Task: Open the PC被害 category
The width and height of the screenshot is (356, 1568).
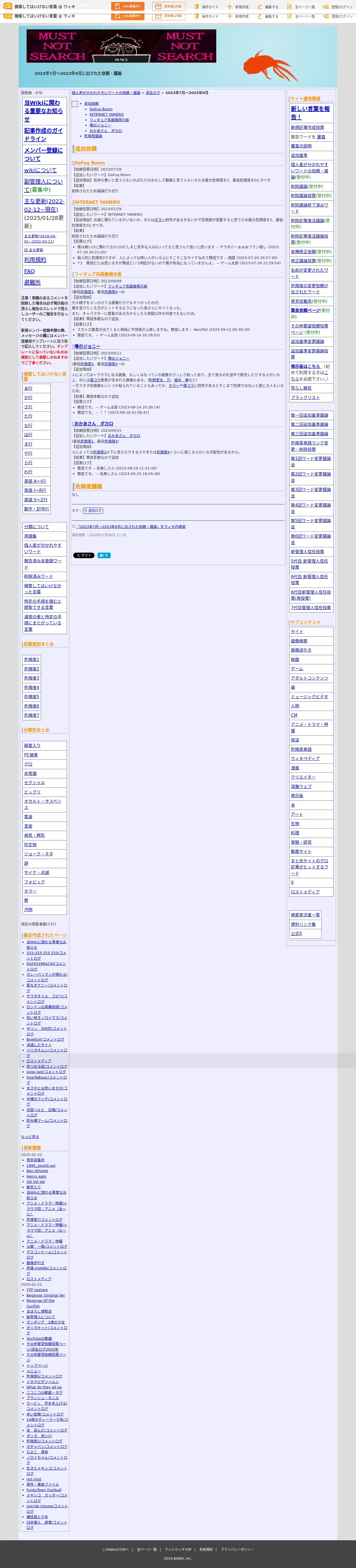Action: click(30, 755)
